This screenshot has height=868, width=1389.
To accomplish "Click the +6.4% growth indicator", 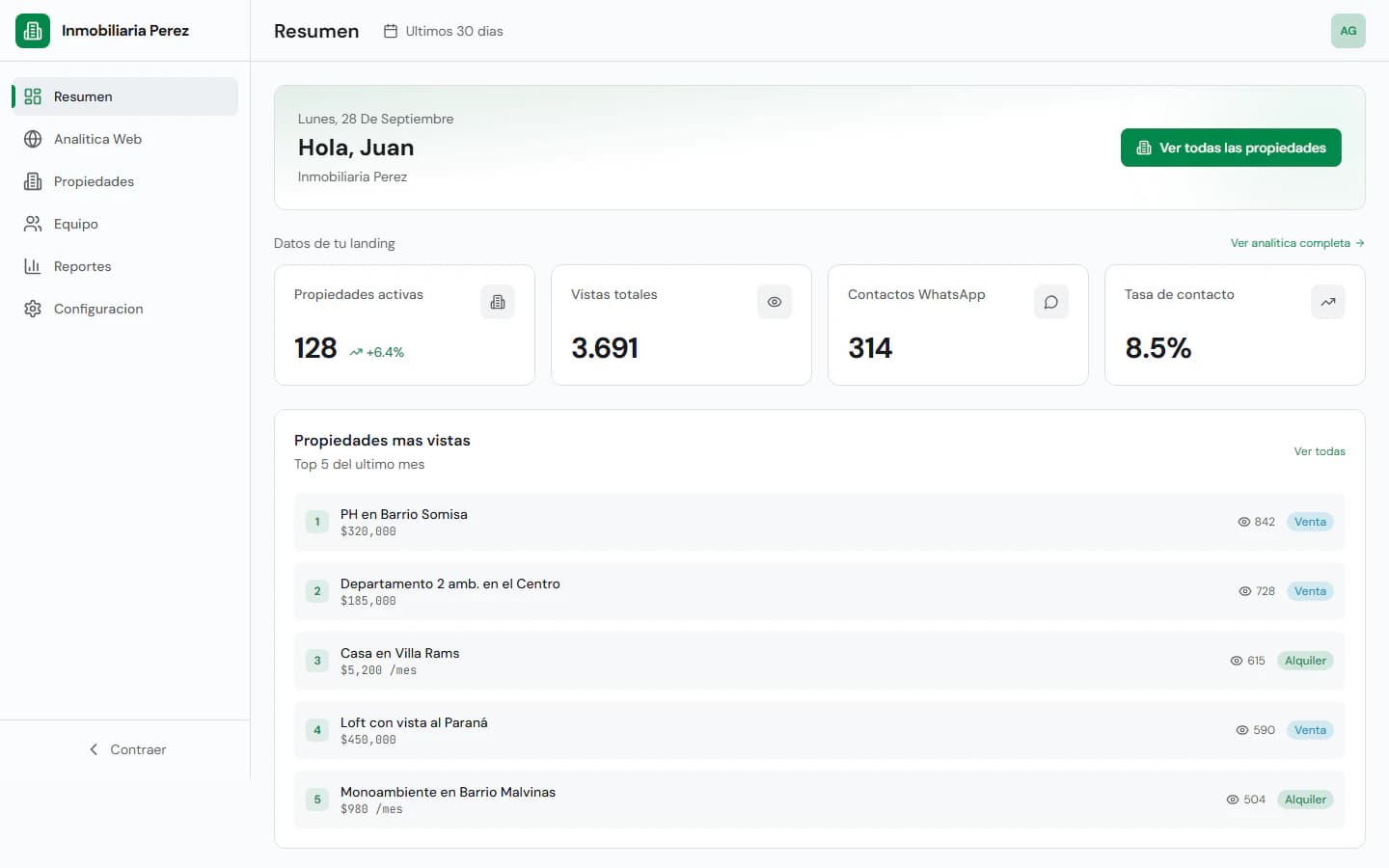I will click(x=376, y=352).
